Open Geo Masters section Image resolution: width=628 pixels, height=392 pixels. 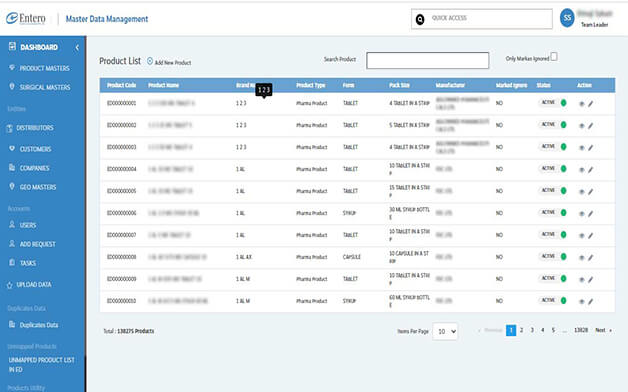38,187
